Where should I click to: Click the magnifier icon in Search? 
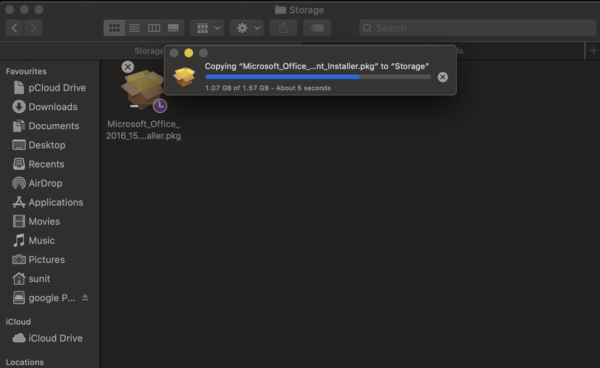click(x=367, y=28)
